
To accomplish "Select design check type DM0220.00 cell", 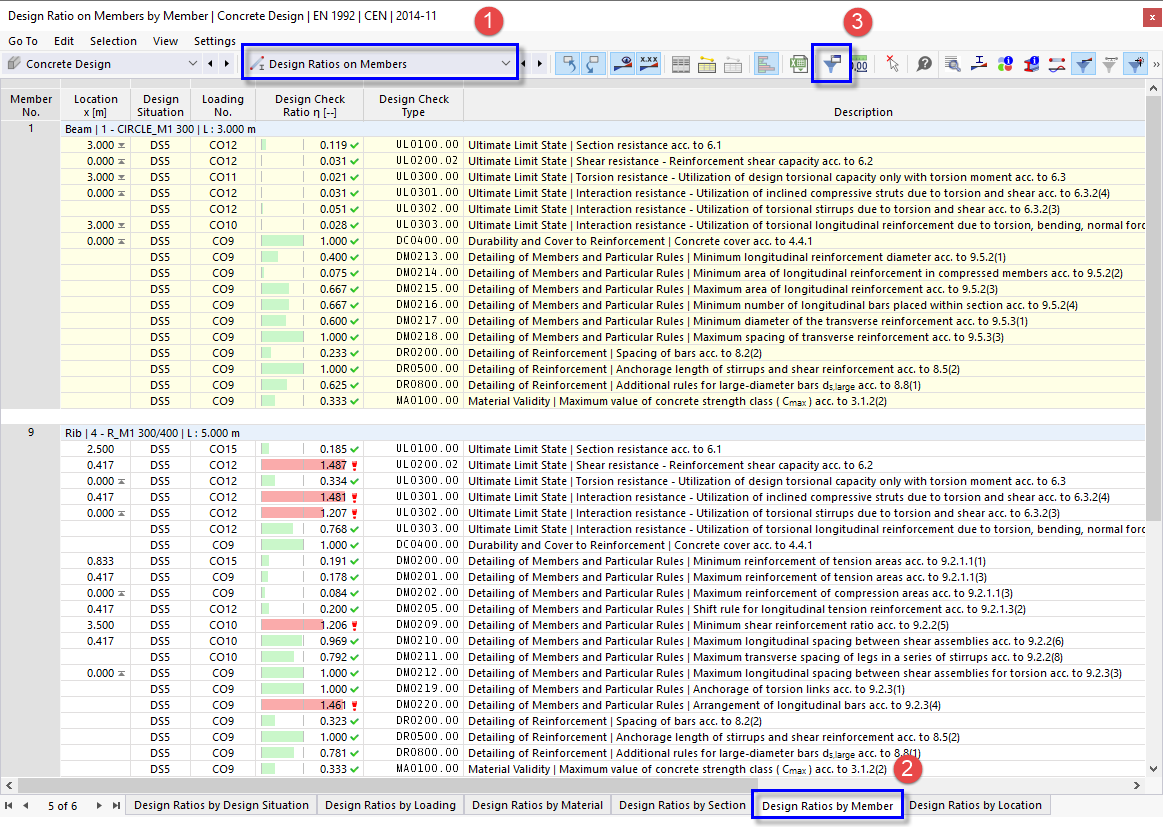I will [414, 705].
